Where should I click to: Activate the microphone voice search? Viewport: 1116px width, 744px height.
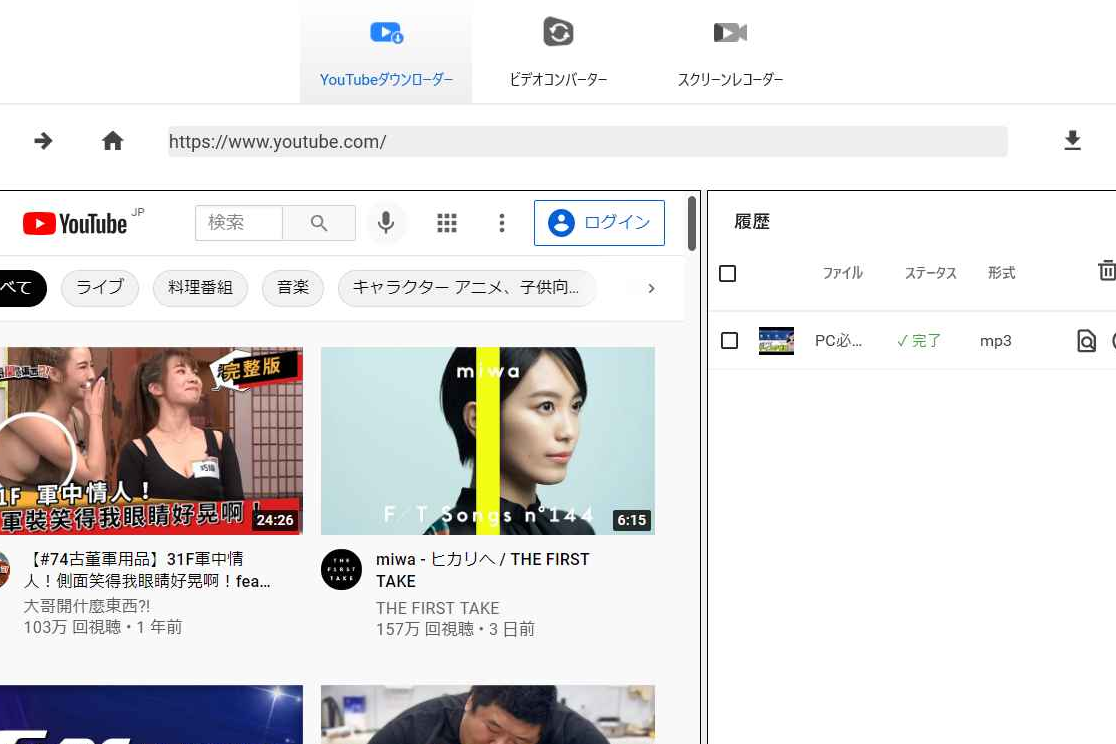(386, 223)
